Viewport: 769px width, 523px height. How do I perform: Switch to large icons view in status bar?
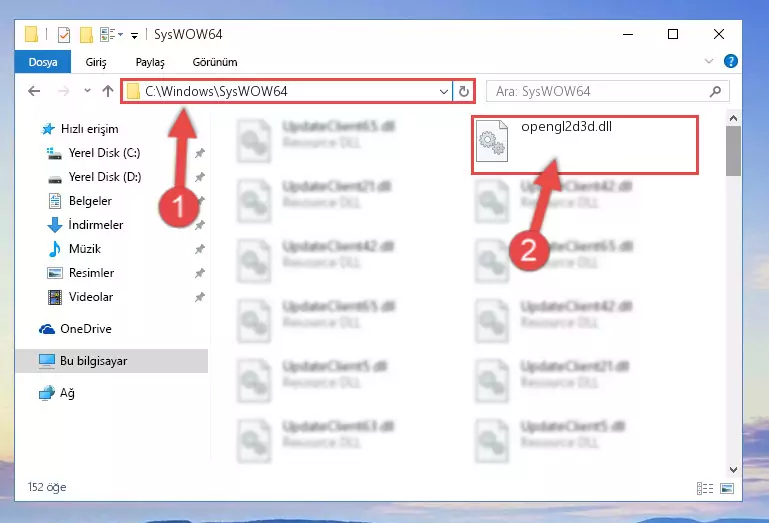pos(727,488)
